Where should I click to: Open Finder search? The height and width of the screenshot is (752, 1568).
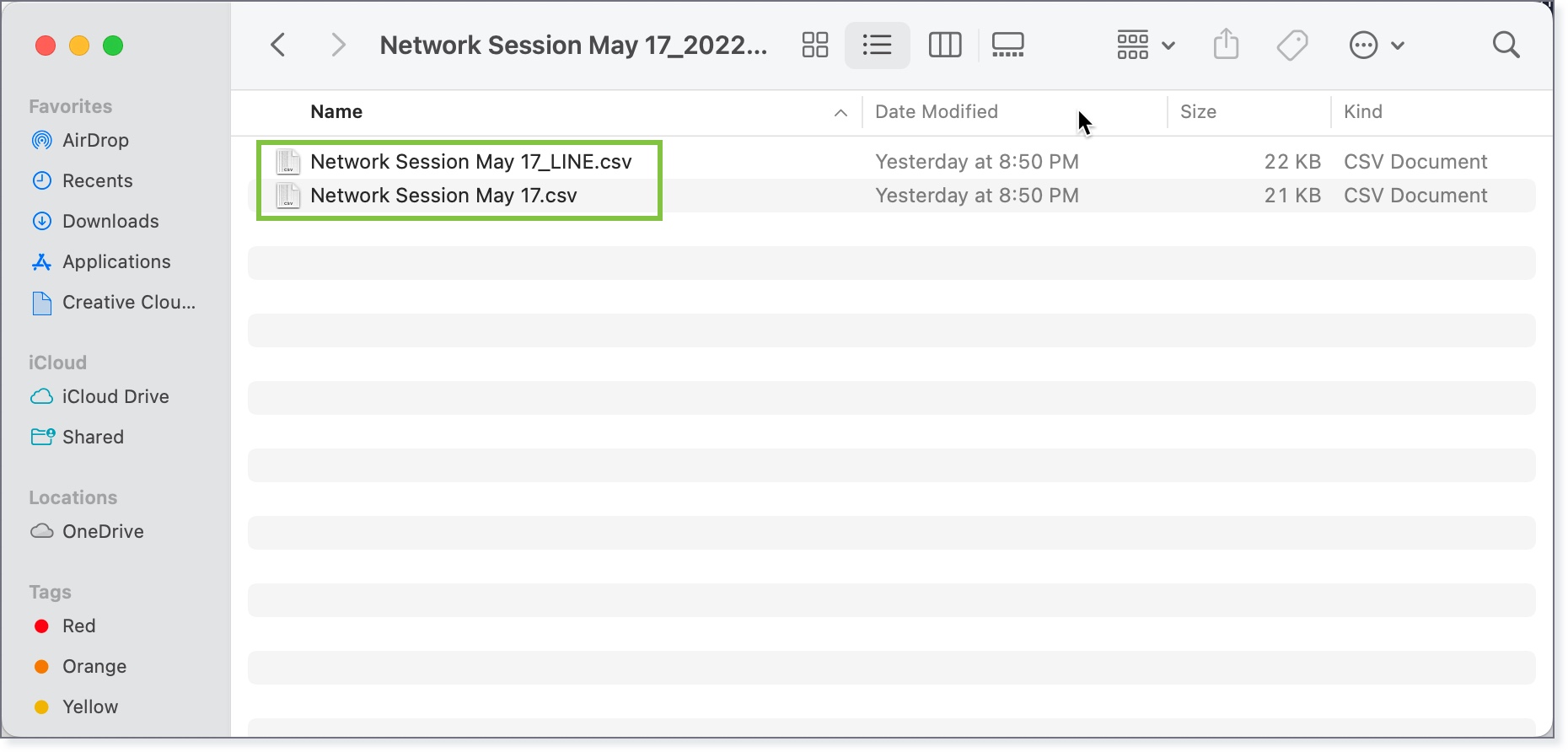pos(1506,45)
